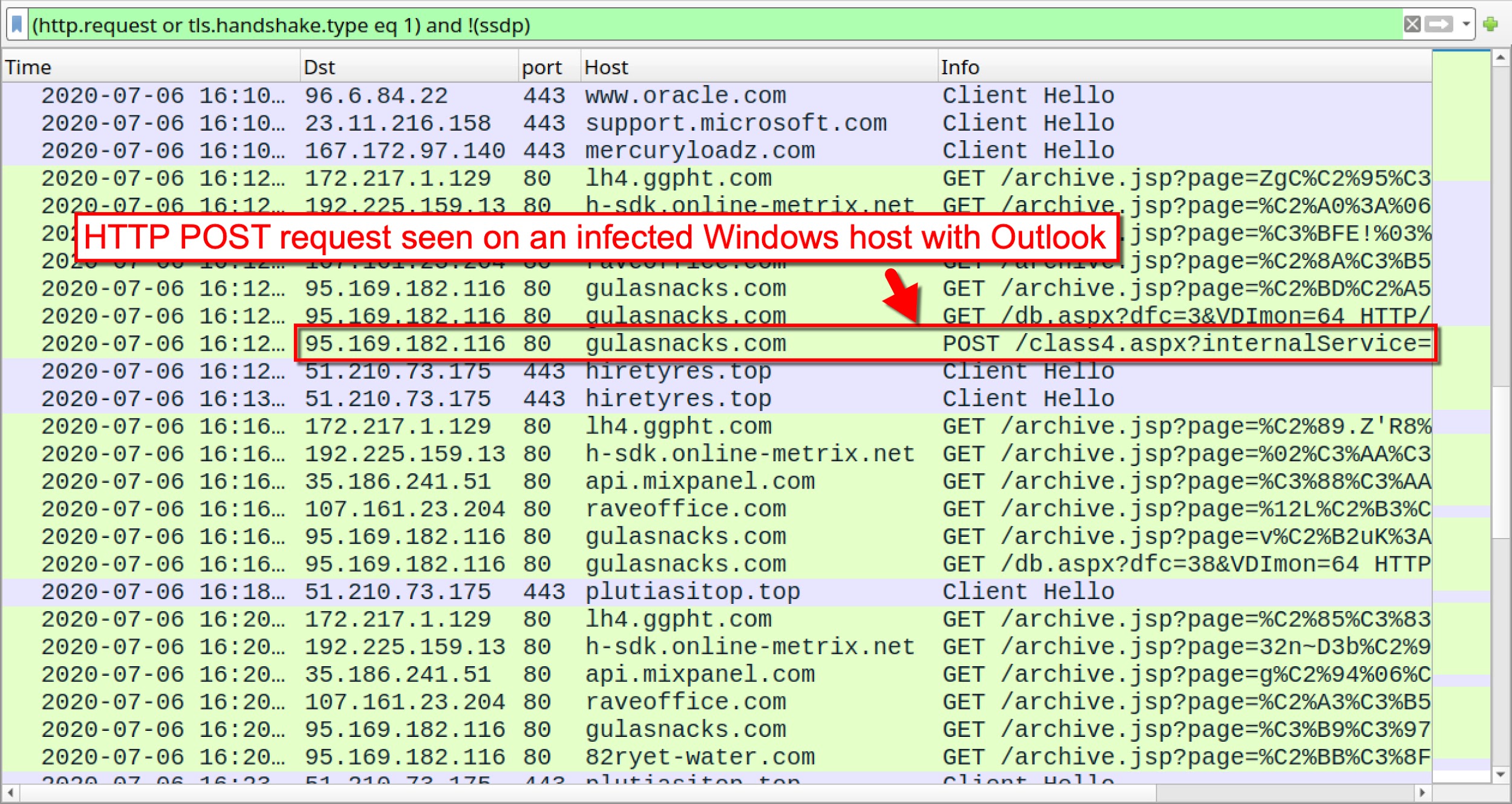Click the filter bookmark icon
Image resolution: width=1512 pixels, height=804 pixels.
(x=17, y=25)
